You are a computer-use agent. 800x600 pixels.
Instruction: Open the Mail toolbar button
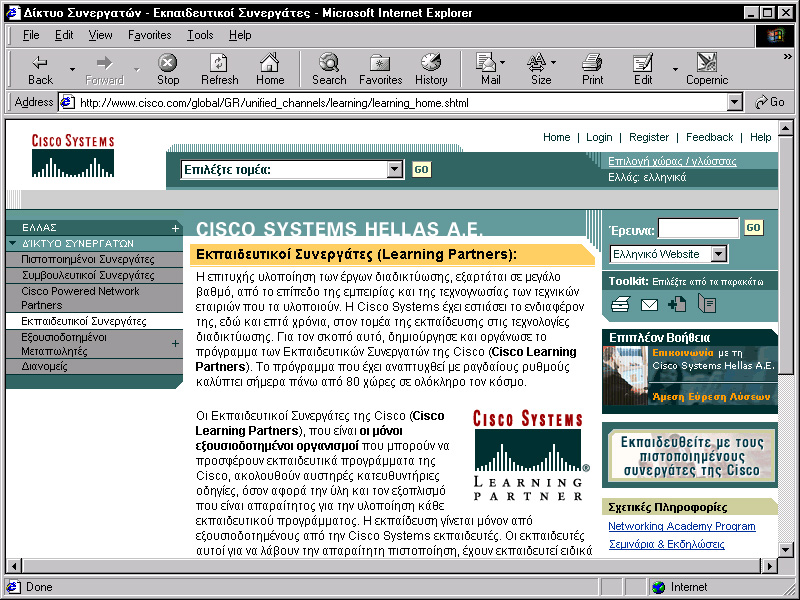pyautogui.click(x=490, y=70)
